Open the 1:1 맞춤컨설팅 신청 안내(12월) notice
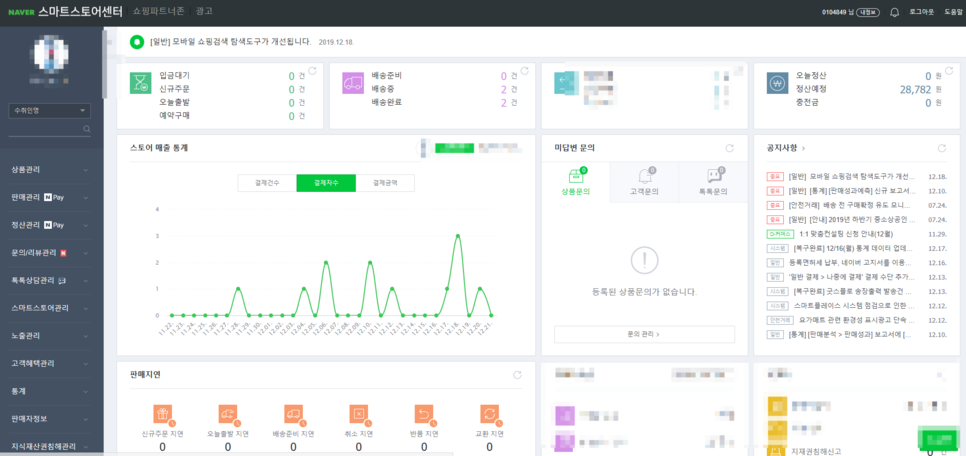The image size is (966, 456). [x=845, y=234]
